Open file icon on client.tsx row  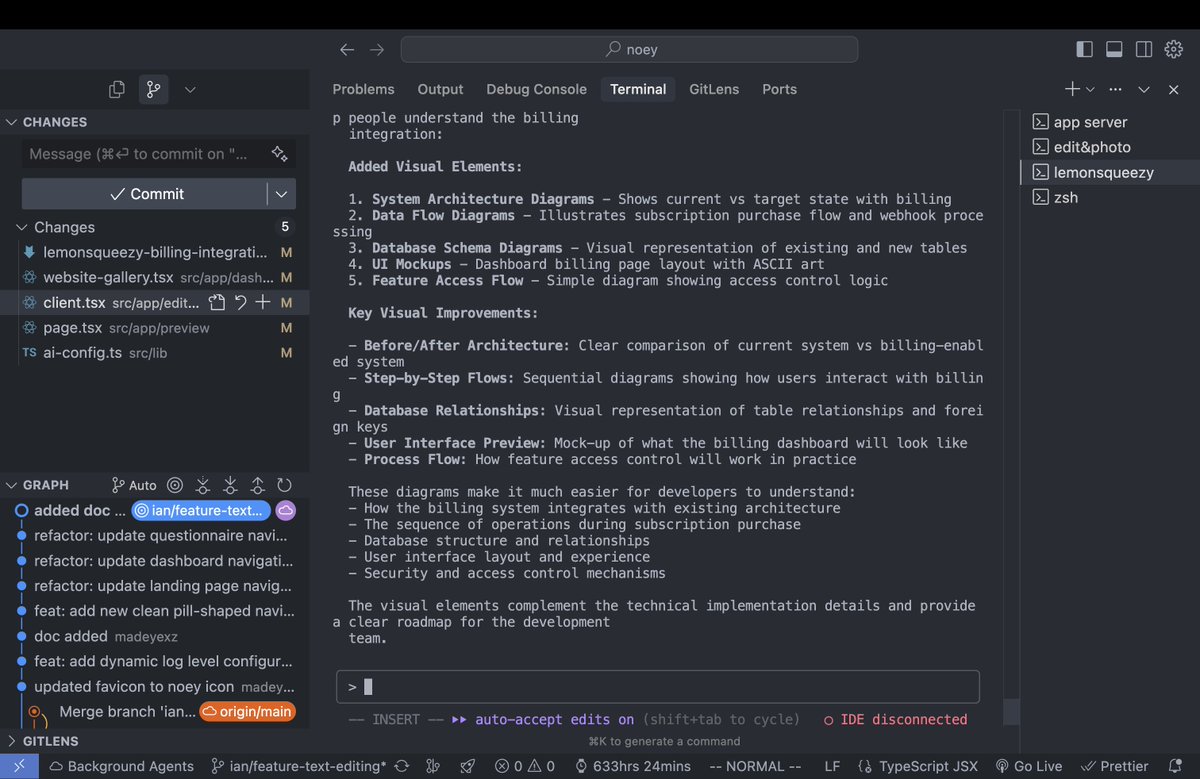tap(217, 302)
